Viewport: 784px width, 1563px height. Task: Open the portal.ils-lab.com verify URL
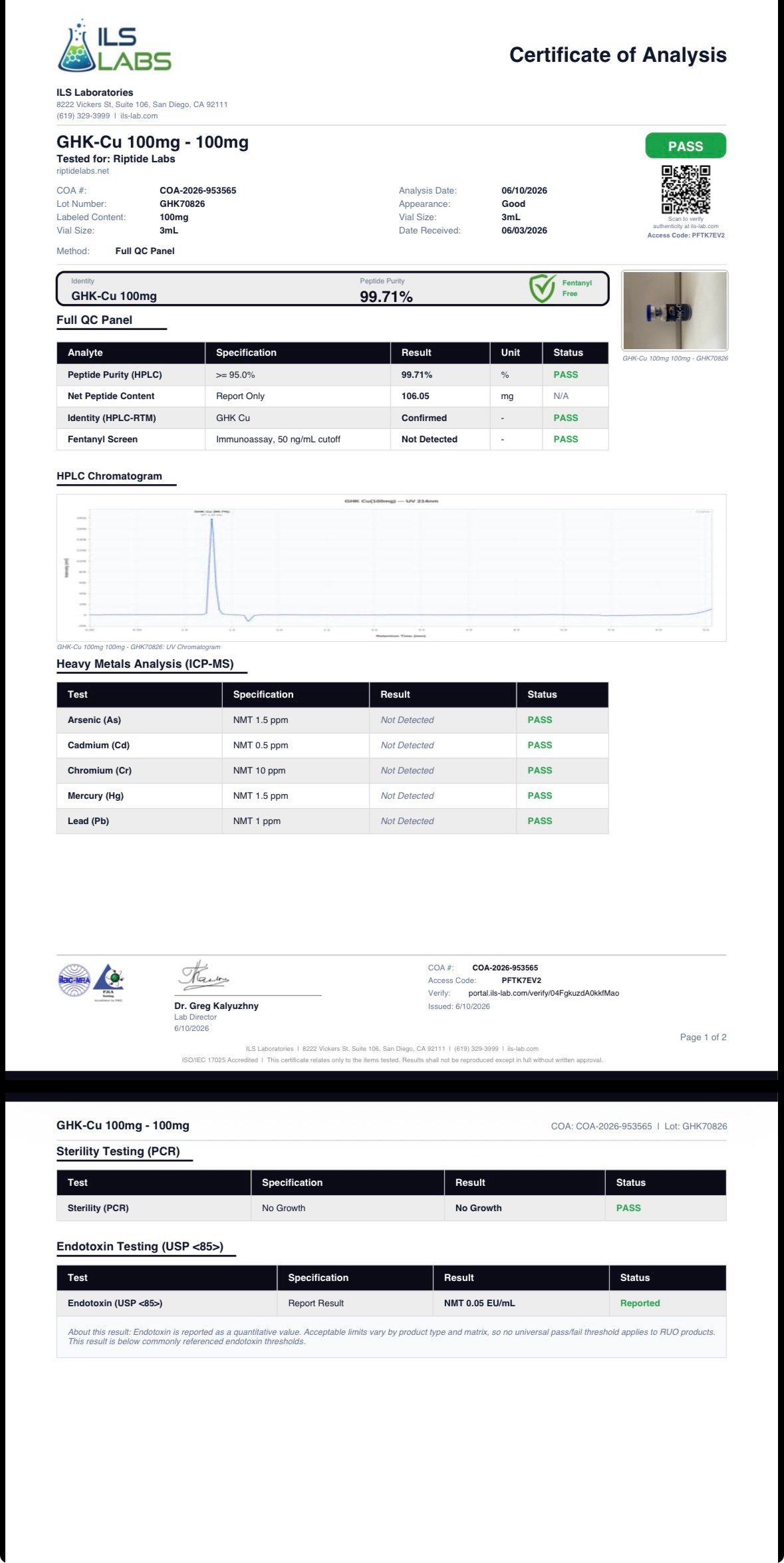543,993
